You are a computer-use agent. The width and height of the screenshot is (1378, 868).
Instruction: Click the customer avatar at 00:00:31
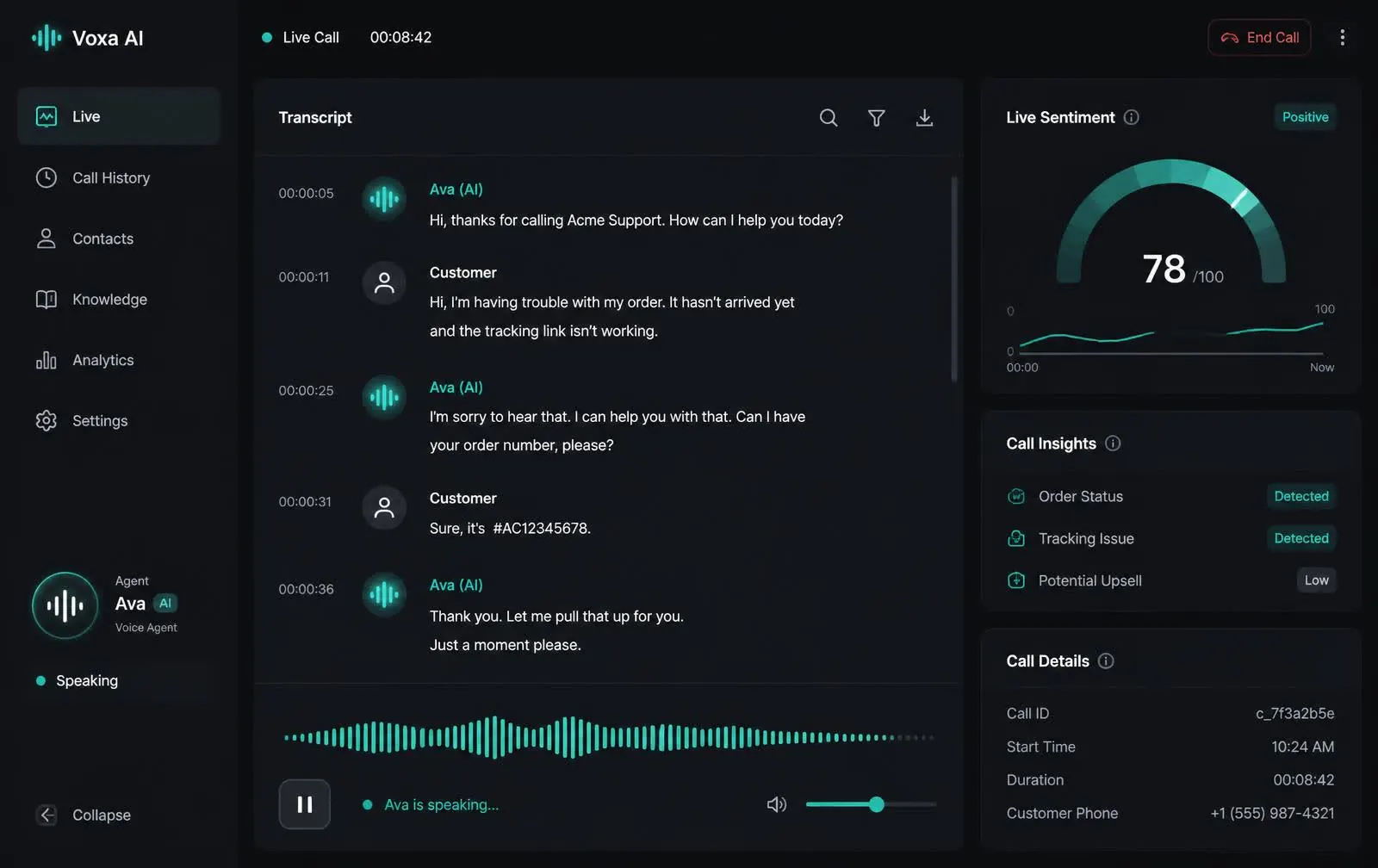click(384, 508)
